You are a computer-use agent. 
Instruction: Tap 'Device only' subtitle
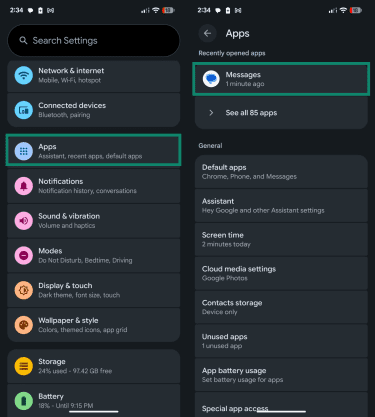tap(220, 312)
